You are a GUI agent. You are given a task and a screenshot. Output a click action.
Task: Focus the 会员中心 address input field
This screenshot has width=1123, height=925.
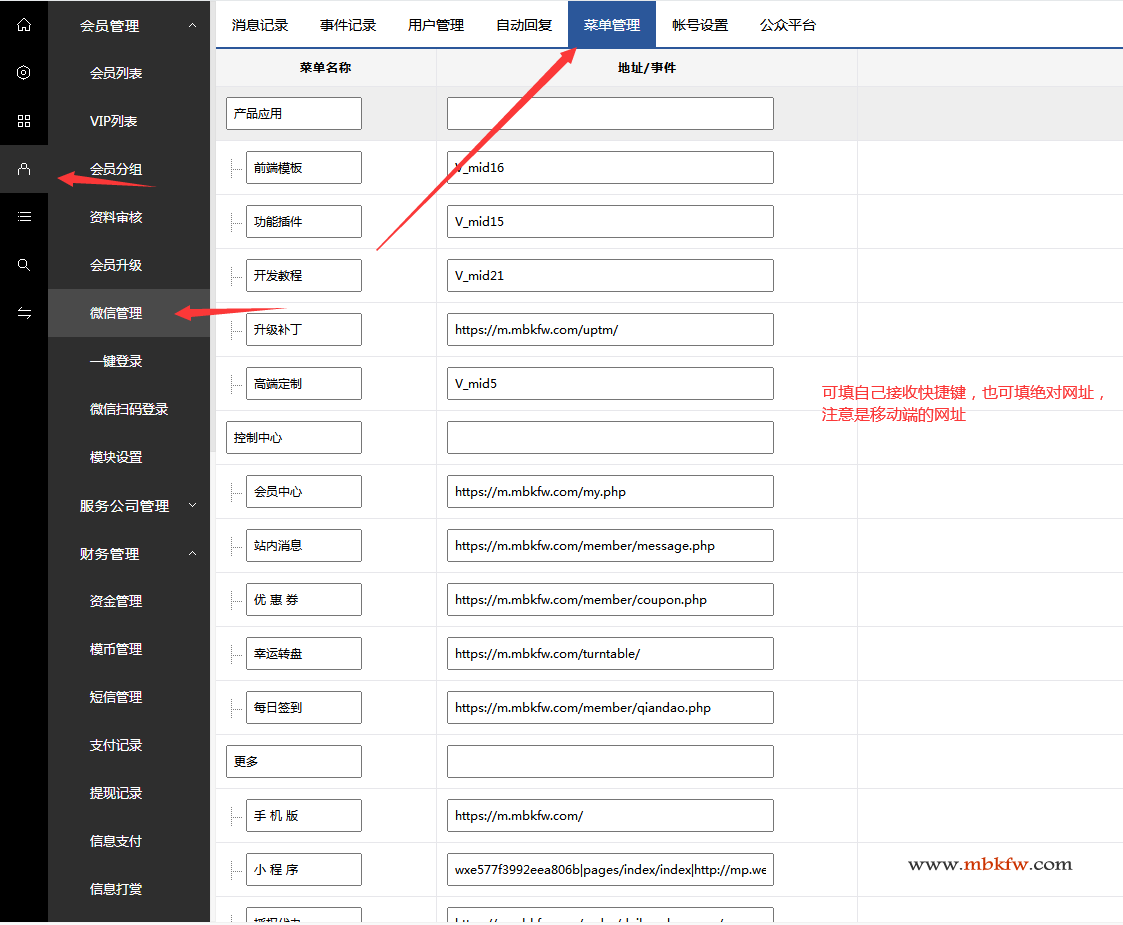pyautogui.click(x=610, y=492)
